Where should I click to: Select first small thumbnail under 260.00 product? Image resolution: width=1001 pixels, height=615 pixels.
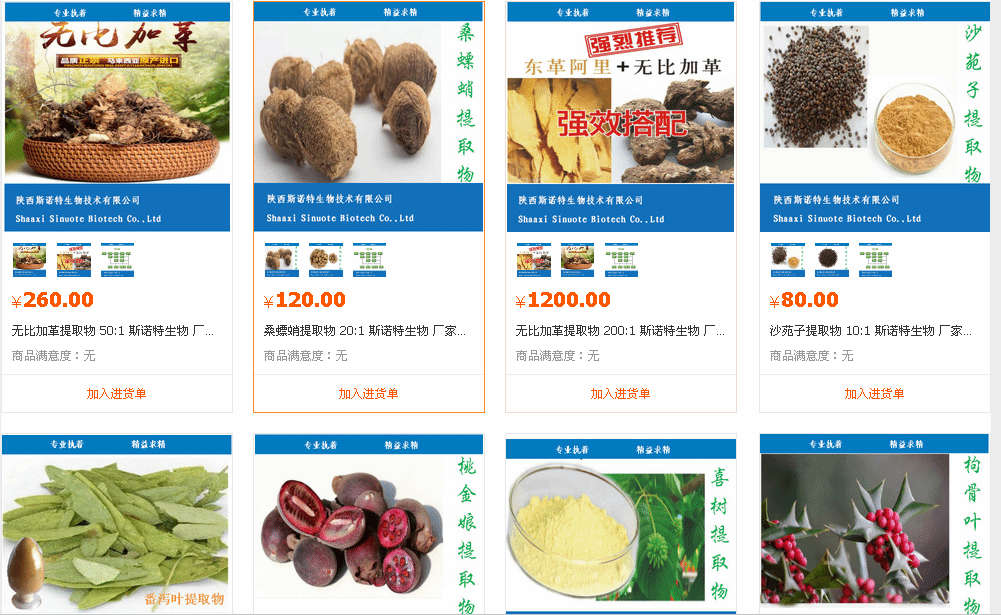29,259
